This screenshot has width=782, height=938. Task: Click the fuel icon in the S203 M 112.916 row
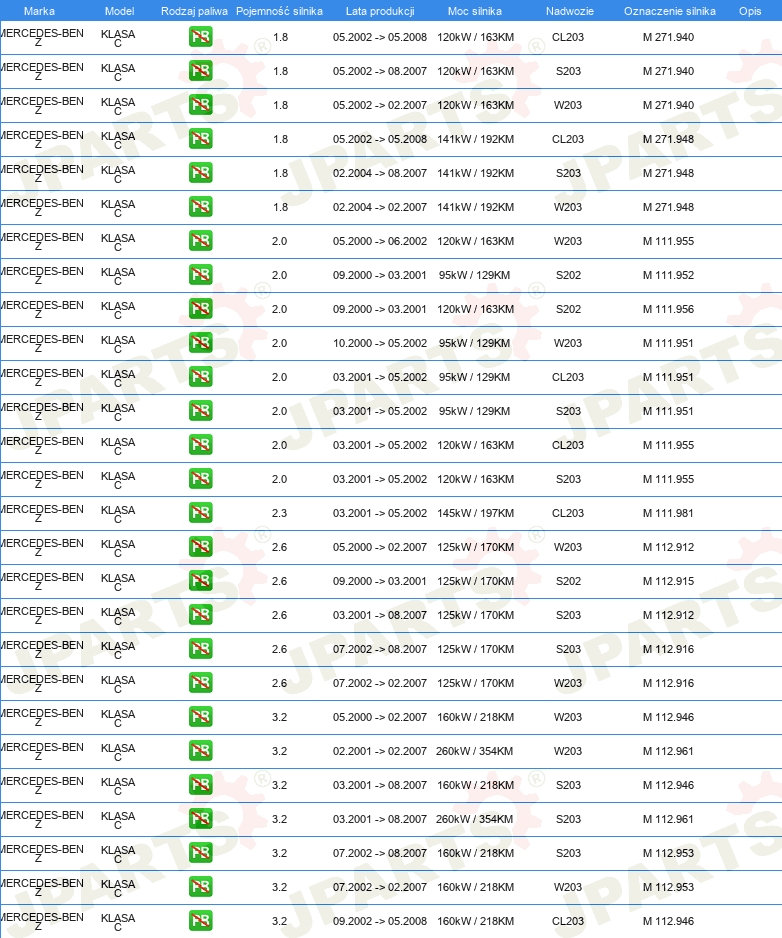coord(200,649)
